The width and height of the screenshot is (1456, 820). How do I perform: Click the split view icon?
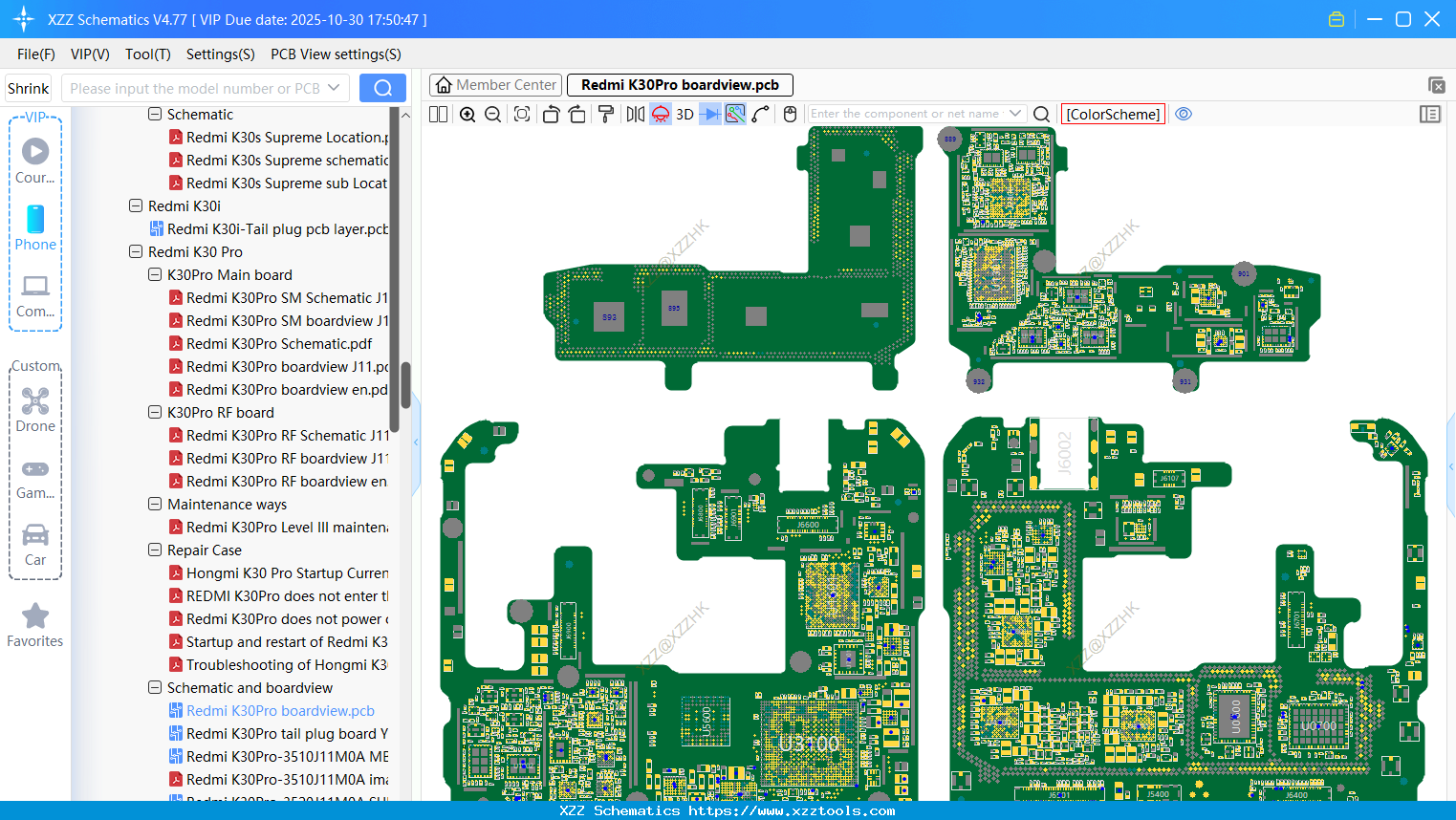pyautogui.click(x=439, y=115)
